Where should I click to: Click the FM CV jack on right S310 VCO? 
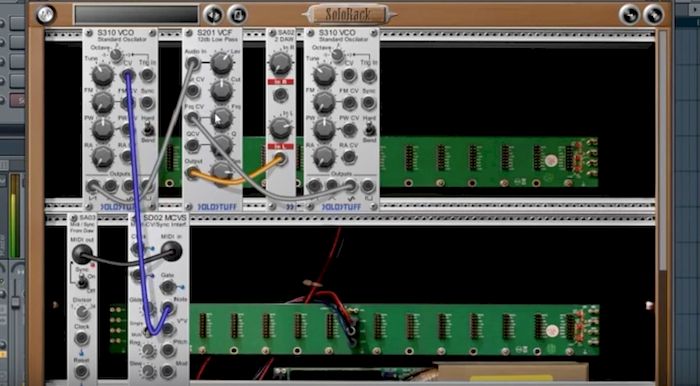pos(349,103)
